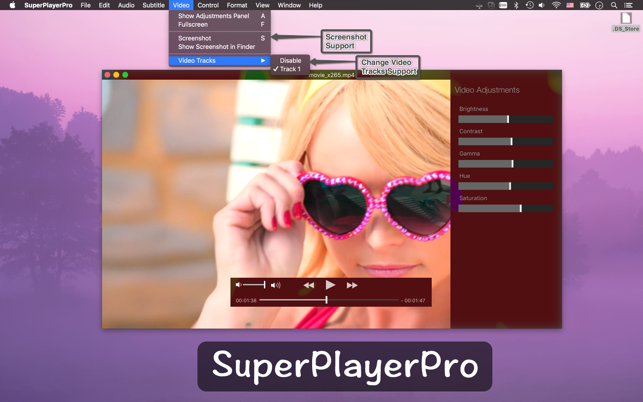The width and height of the screenshot is (643, 402).
Task: Choose Screenshot menu item
Action: point(220,38)
